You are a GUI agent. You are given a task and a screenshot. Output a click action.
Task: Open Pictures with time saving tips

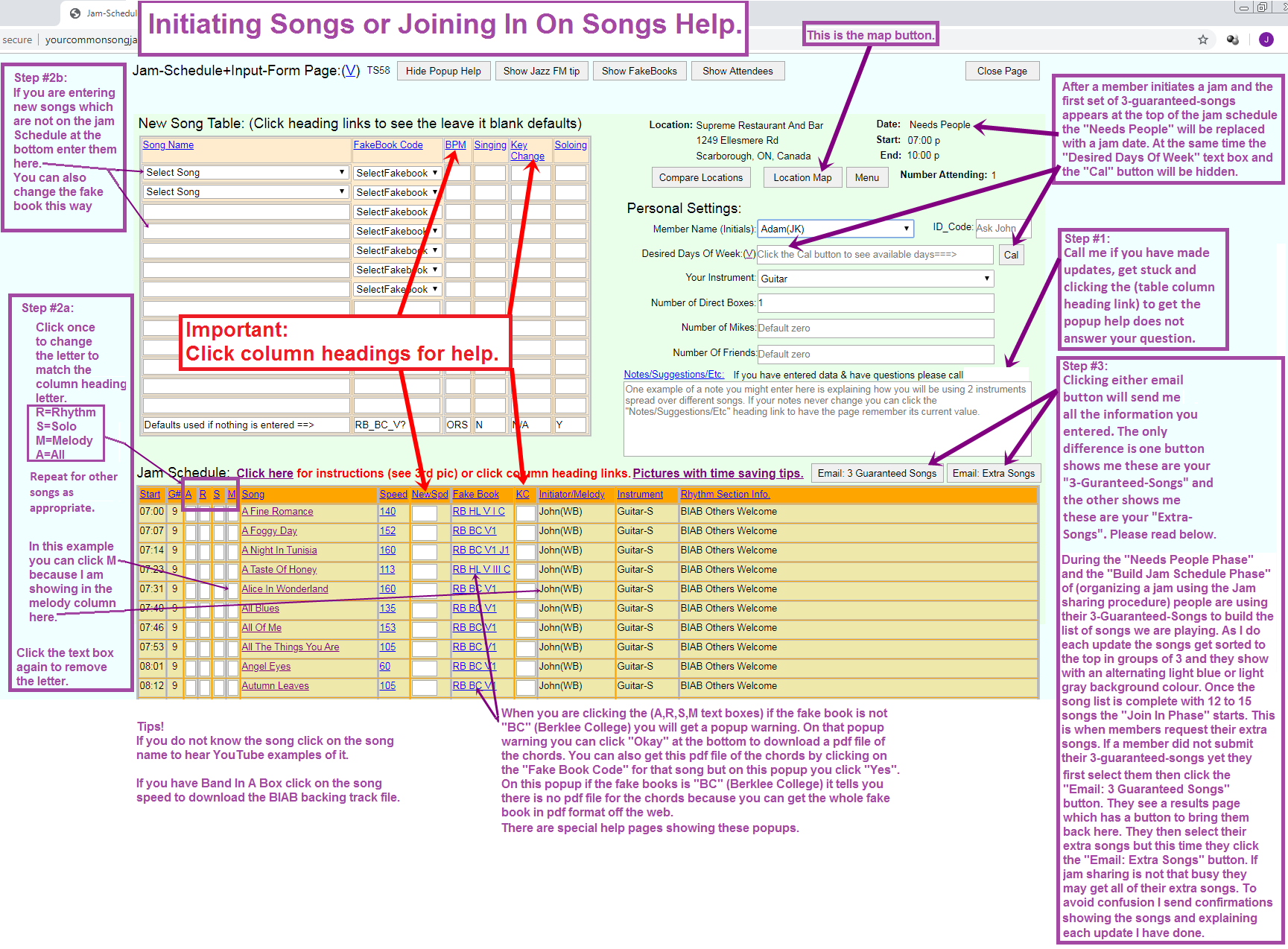(x=718, y=473)
